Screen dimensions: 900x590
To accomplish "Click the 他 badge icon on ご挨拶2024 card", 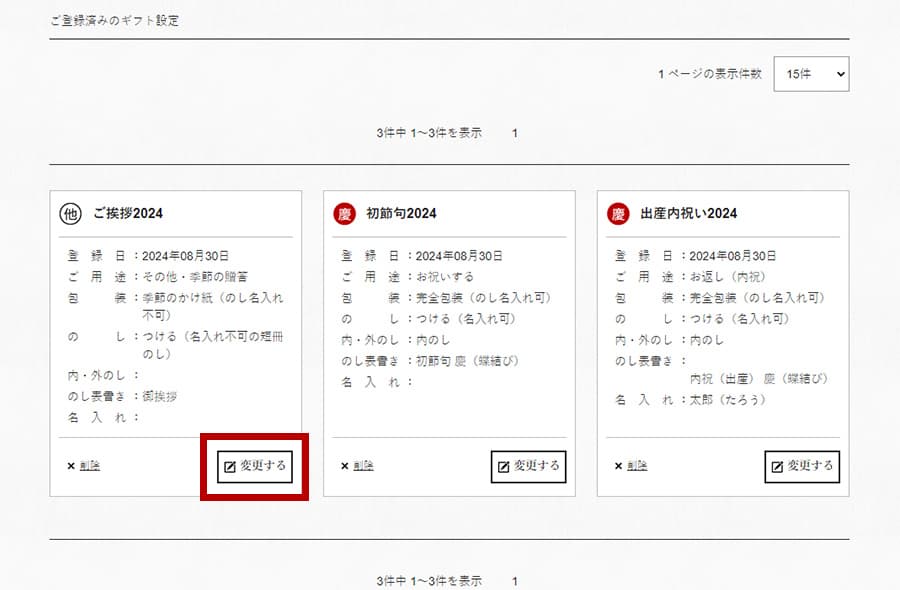I will pyautogui.click(x=70, y=213).
